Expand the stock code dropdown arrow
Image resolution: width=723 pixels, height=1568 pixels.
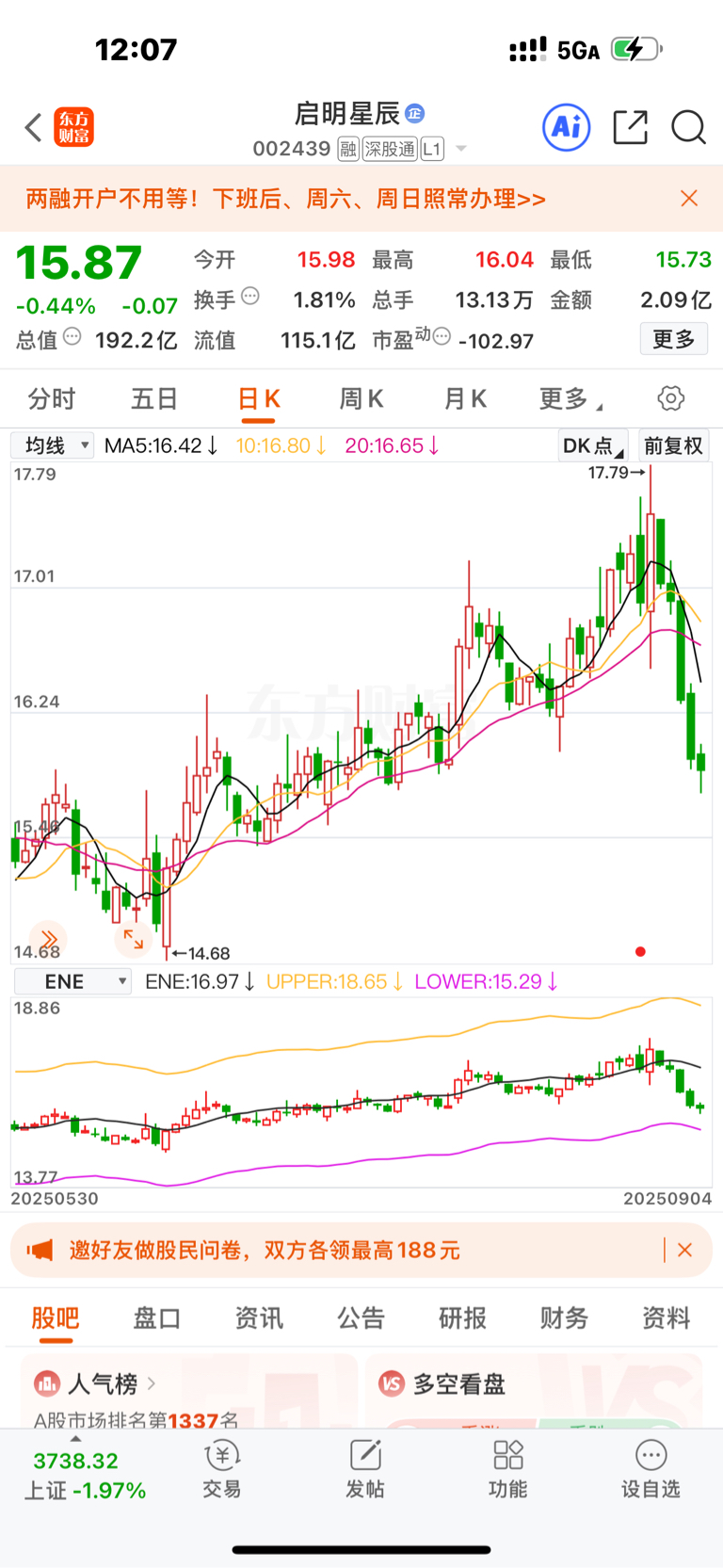[461, 149]
